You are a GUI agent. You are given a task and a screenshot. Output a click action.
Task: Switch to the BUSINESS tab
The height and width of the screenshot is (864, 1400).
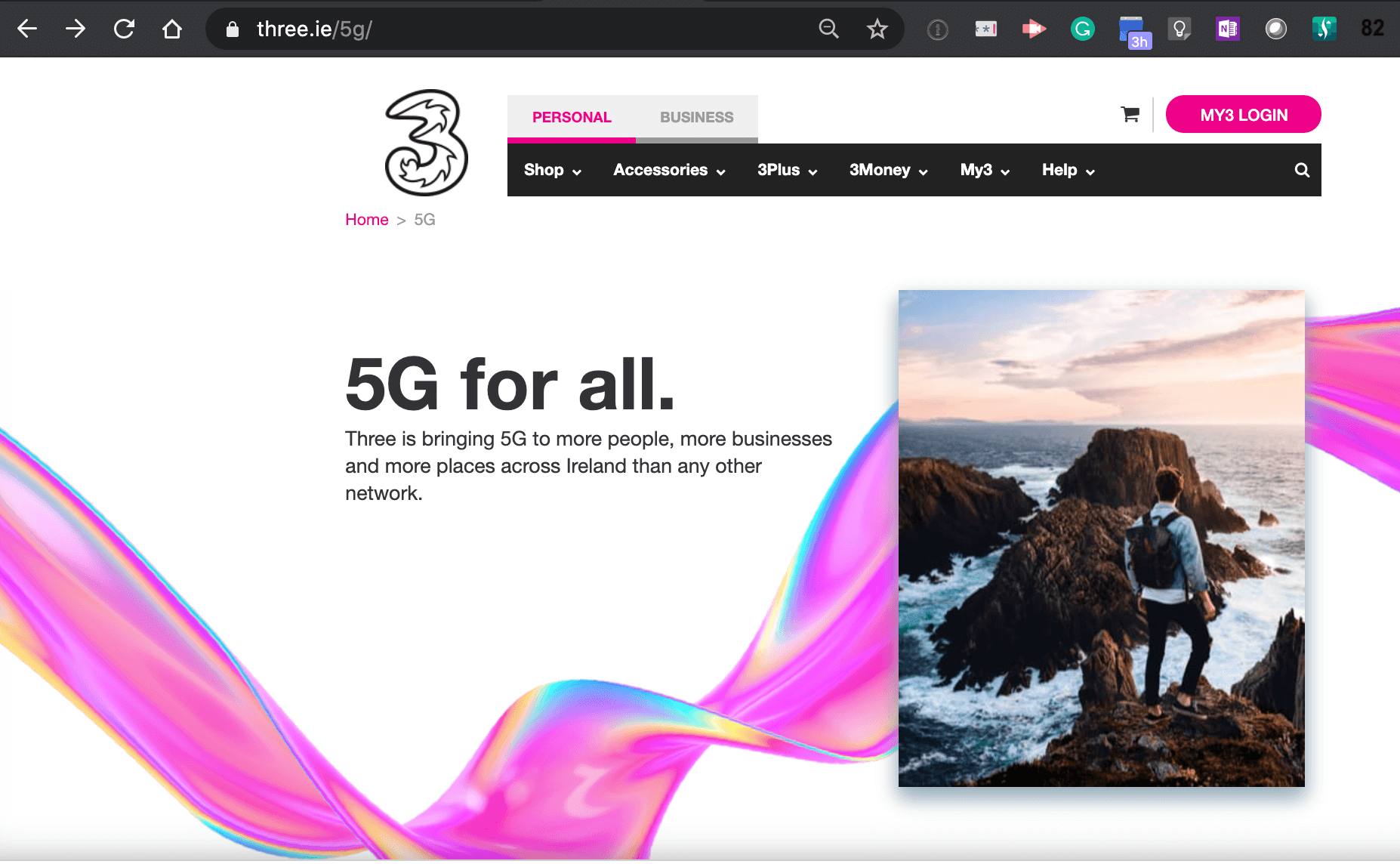tap(696, 117)
